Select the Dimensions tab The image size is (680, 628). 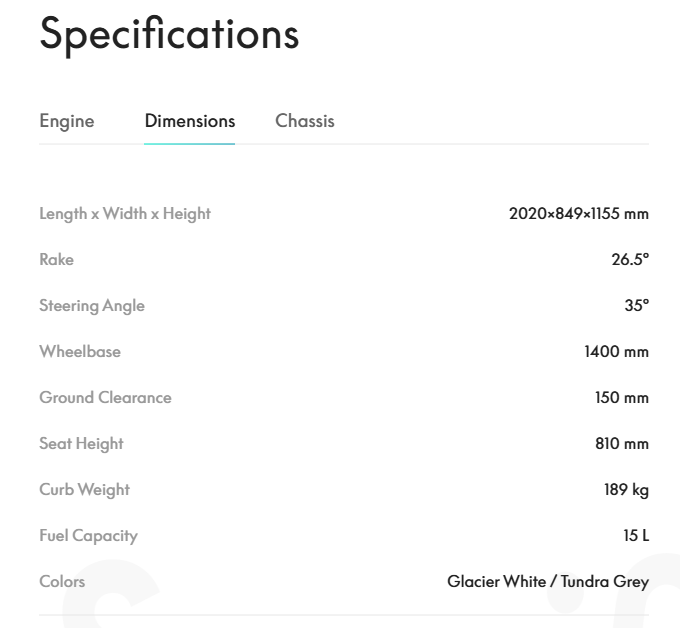coord(190,121)
